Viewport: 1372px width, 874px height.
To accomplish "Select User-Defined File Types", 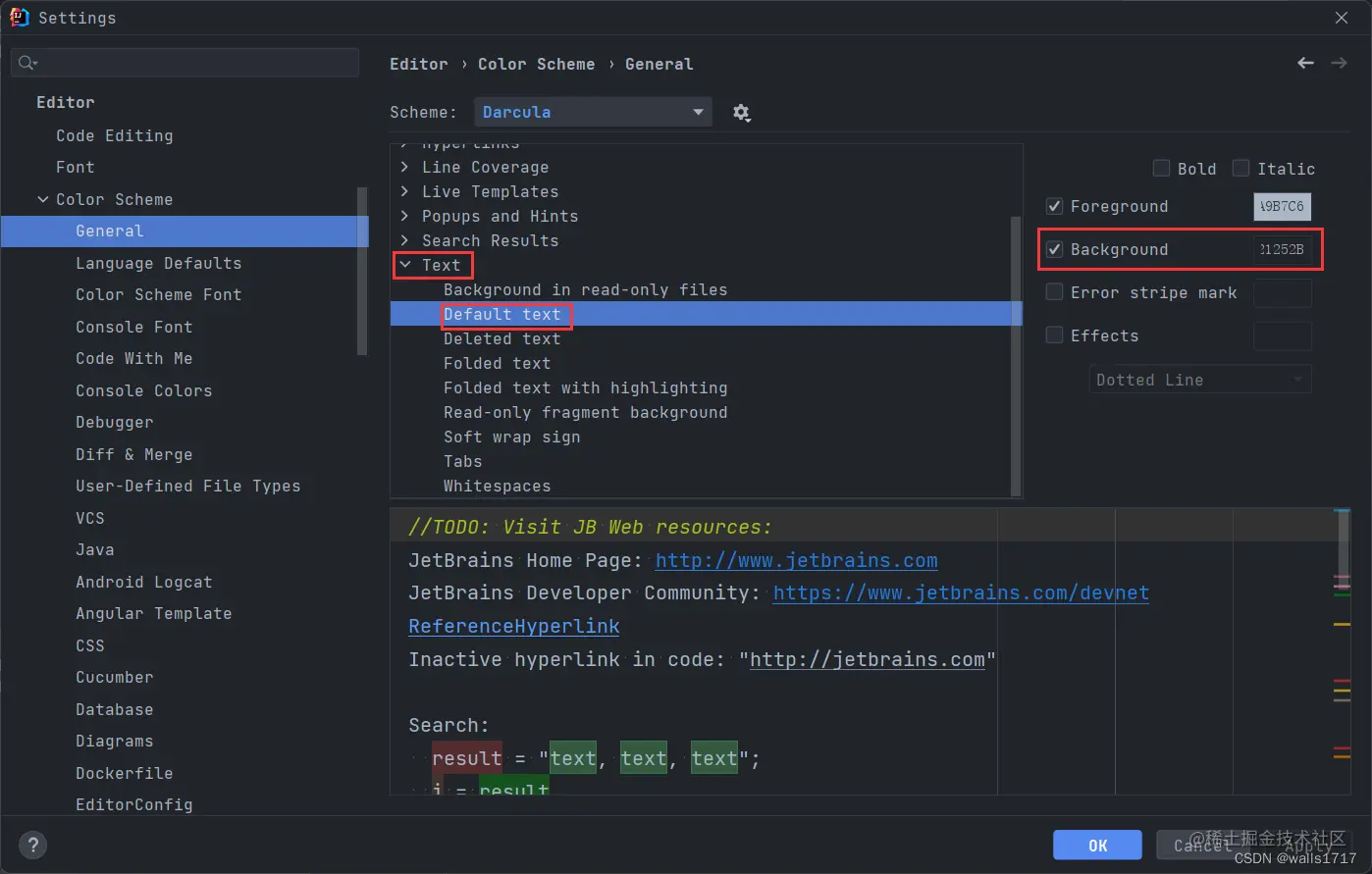I will pyautogui.click(x=187, y=486).
